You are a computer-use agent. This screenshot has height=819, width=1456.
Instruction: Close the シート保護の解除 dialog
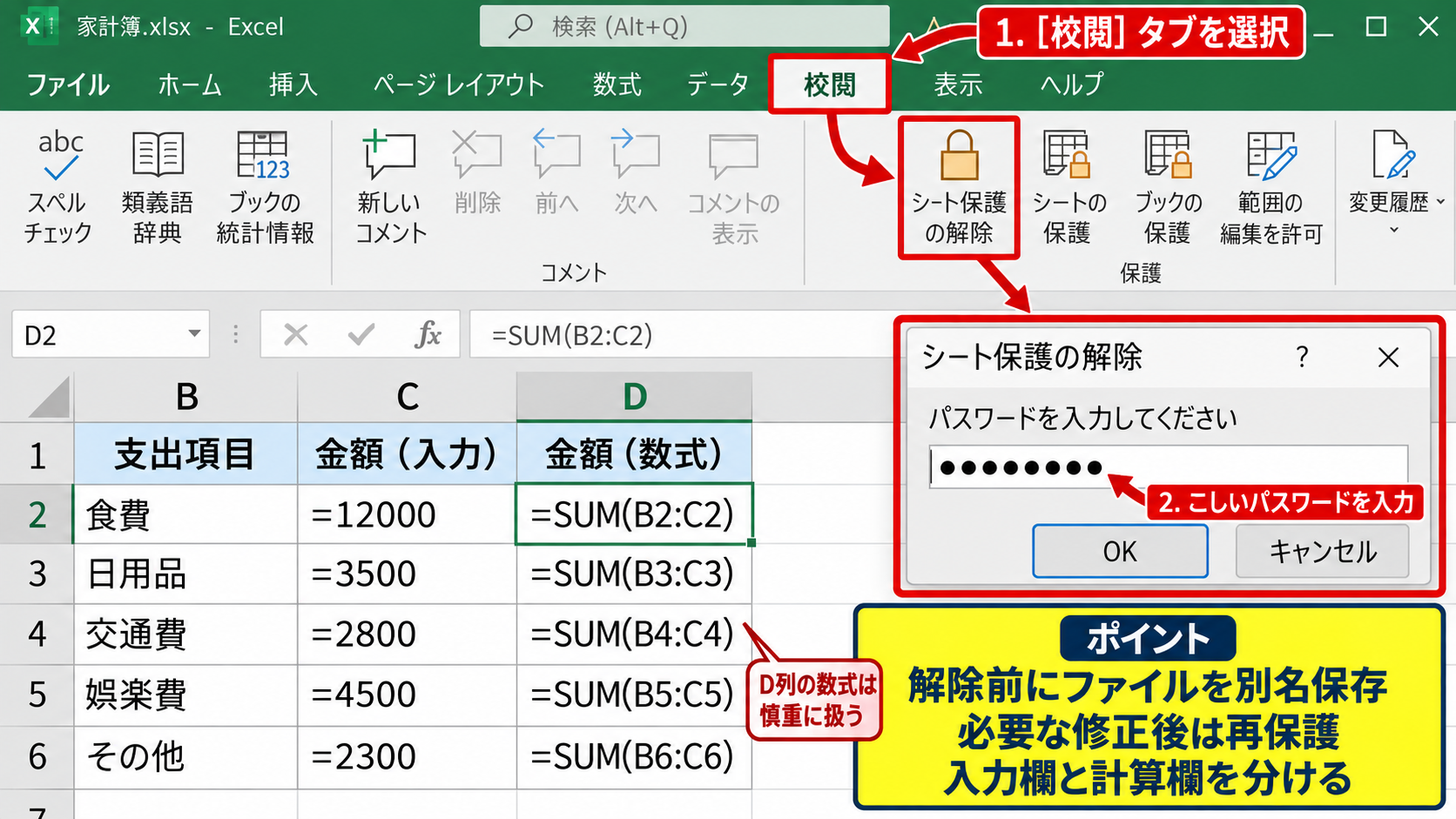click(x=1388, y=357)
